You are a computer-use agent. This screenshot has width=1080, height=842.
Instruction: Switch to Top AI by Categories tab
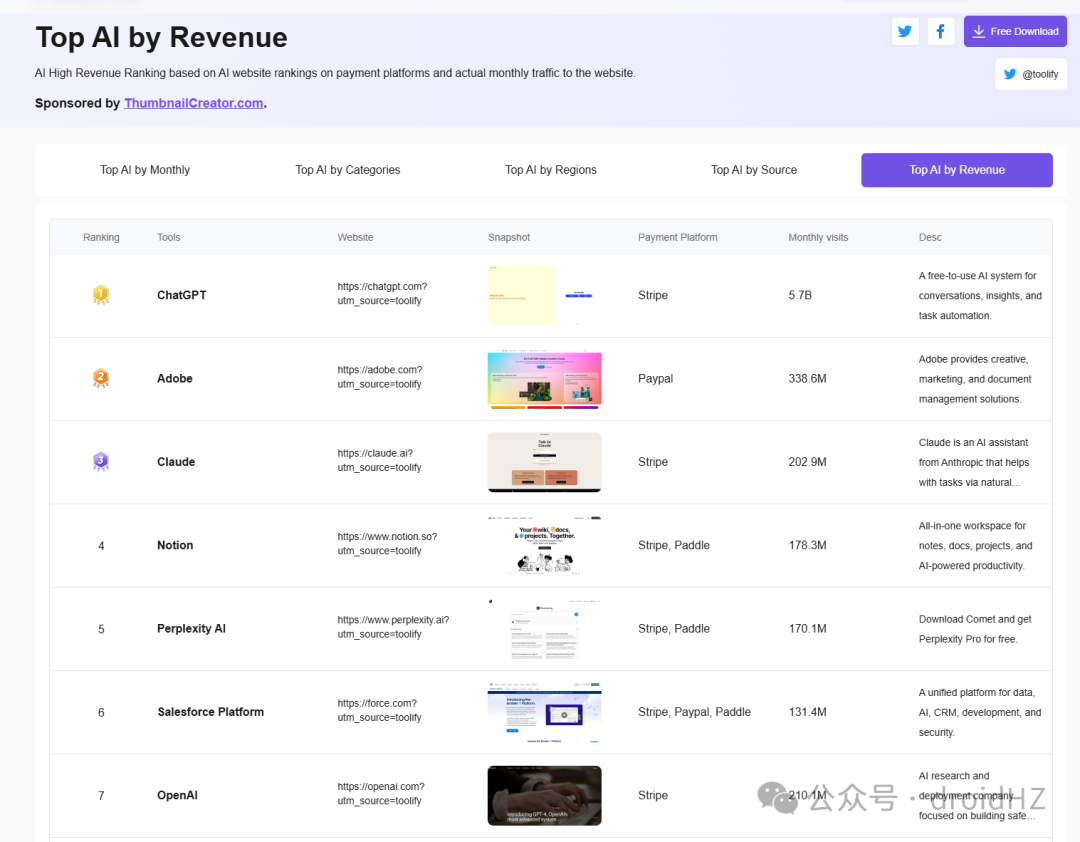pyautogui.click(x=348, y=170)
